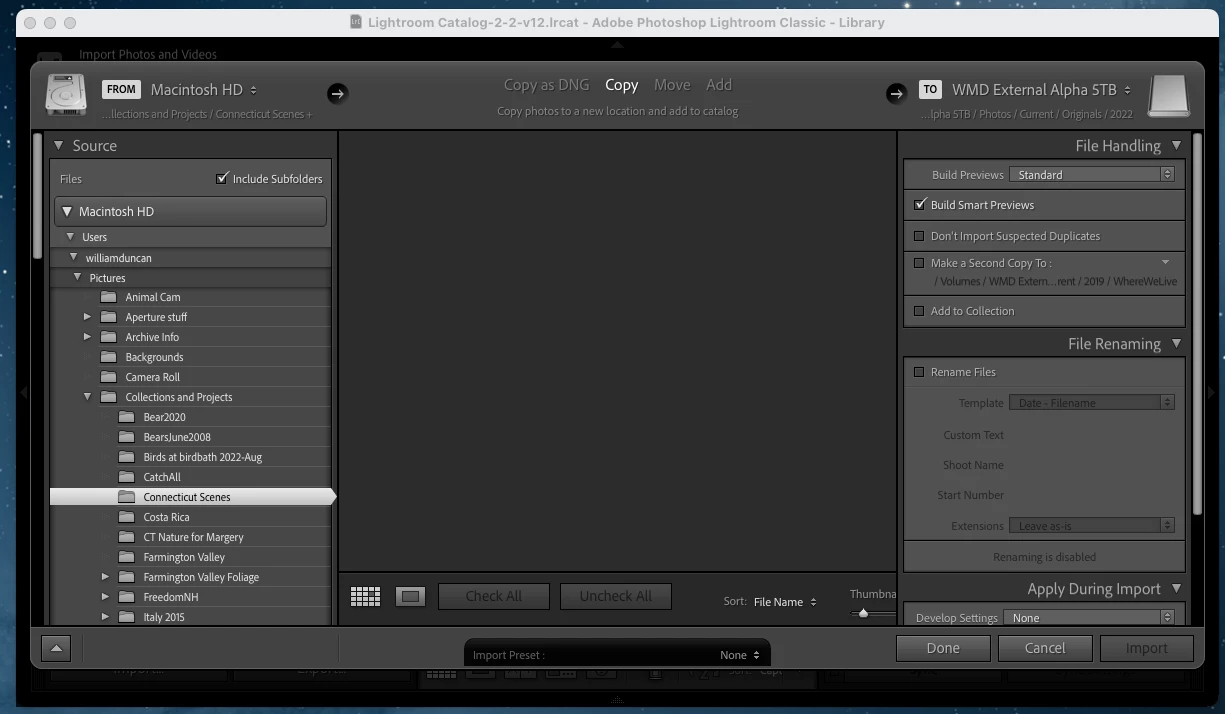Collapse the Apply During Import panel
This screenshot has height=714, width=1225.
tap(1176, 589)
